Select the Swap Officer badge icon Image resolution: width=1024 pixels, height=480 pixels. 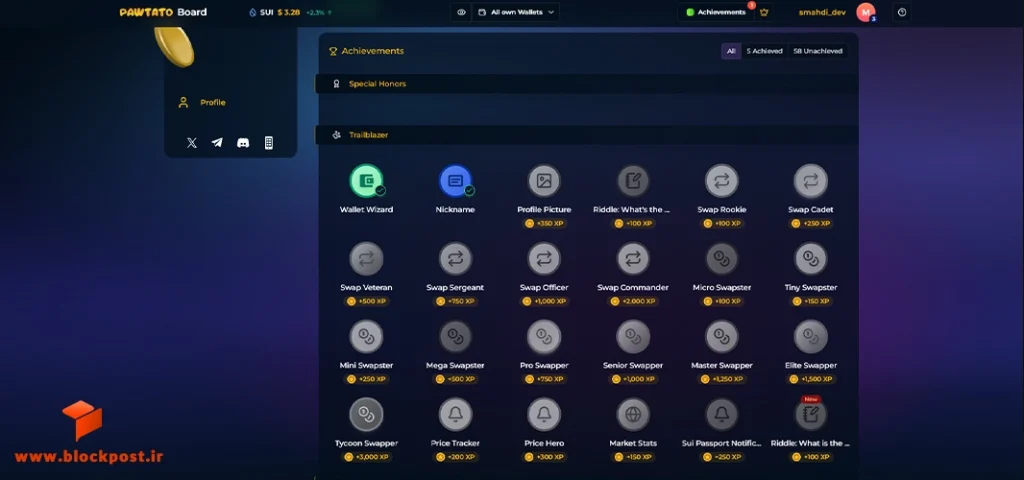(544, 259)
